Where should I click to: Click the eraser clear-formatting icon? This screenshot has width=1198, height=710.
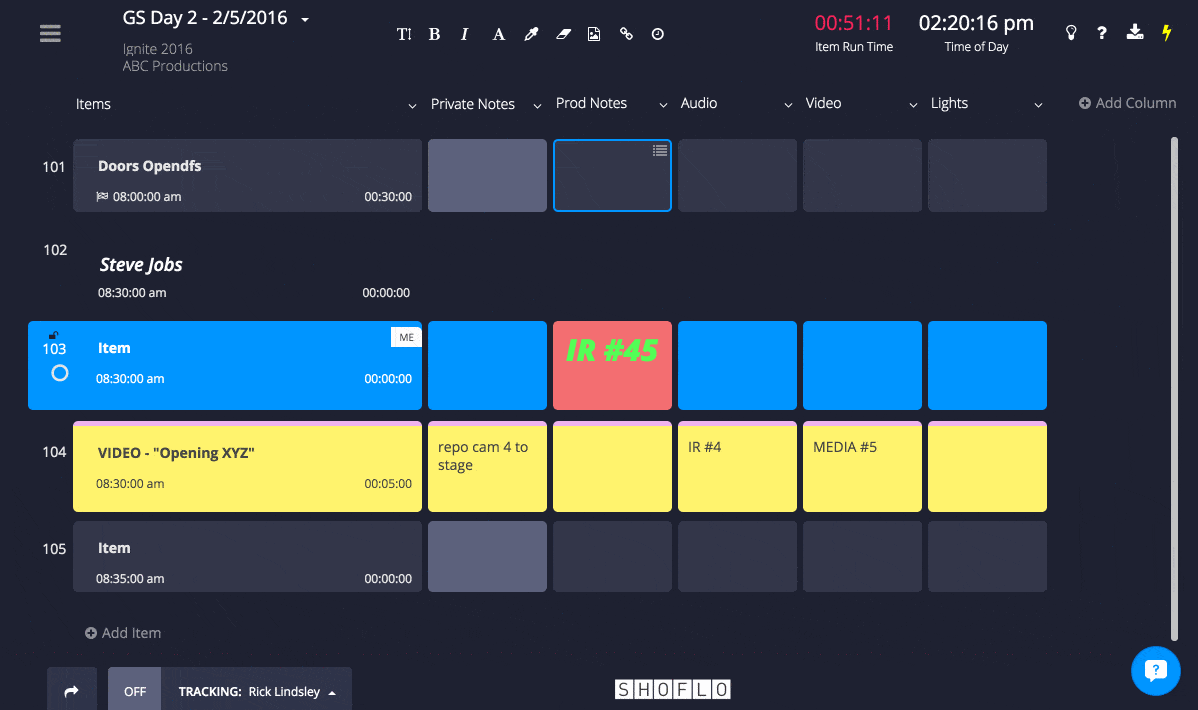click(562, 33)
